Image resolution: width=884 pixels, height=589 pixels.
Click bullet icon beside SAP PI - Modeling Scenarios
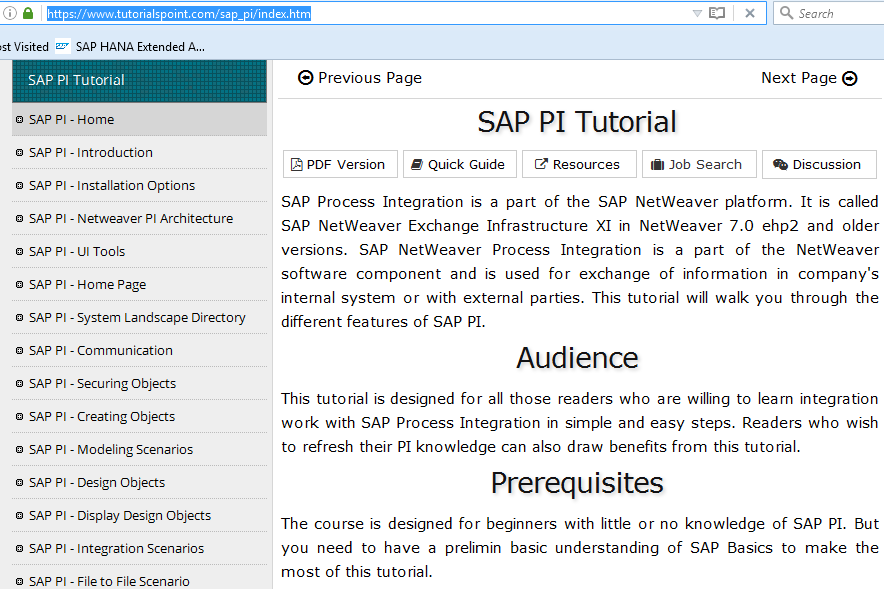(x=20, y=449)
